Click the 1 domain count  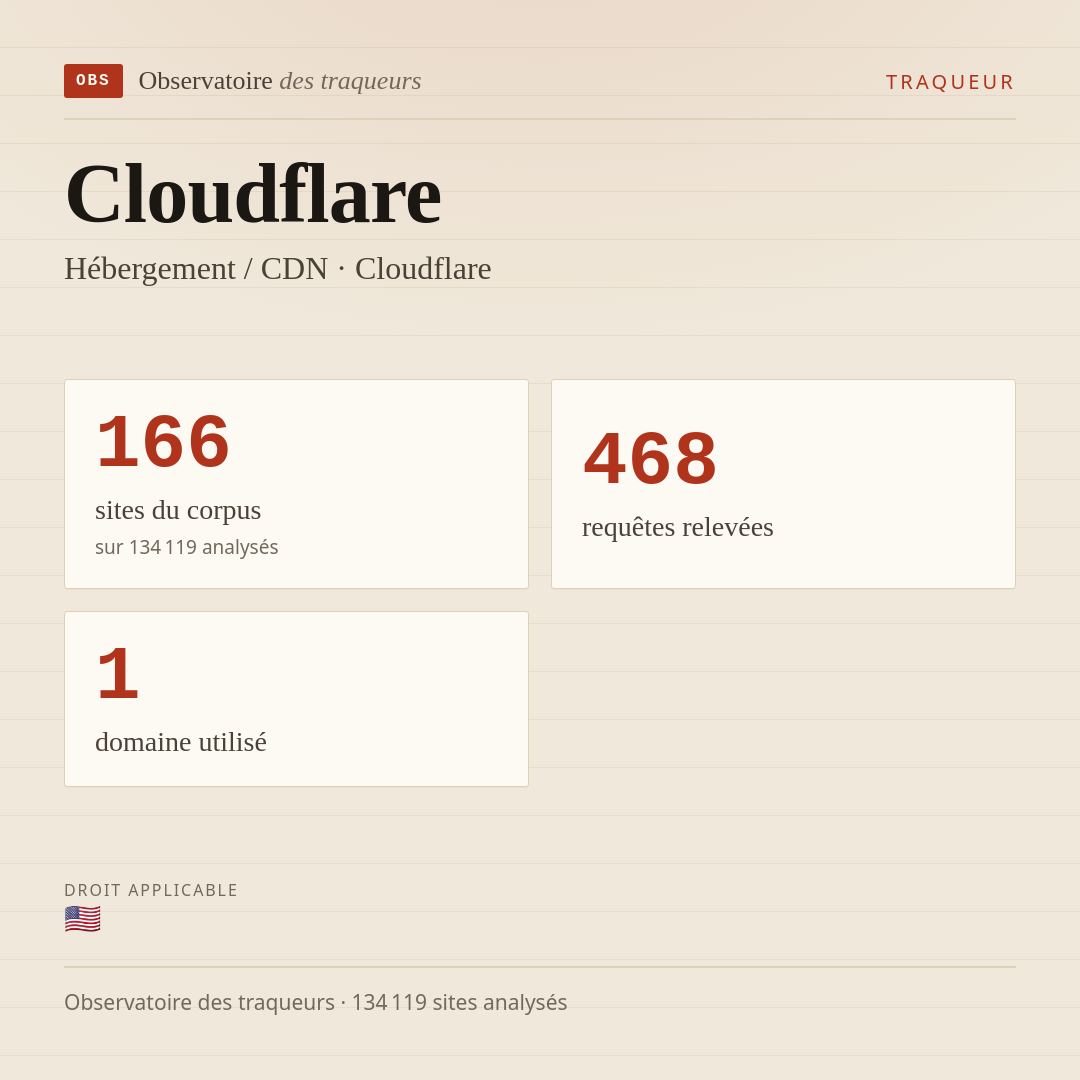[x=118, y=674]
